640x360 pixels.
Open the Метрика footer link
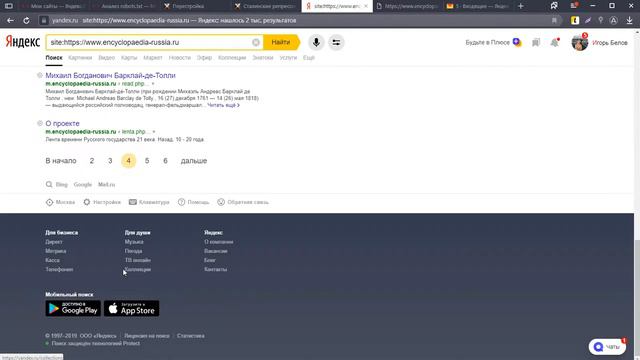tap(56, 251)
